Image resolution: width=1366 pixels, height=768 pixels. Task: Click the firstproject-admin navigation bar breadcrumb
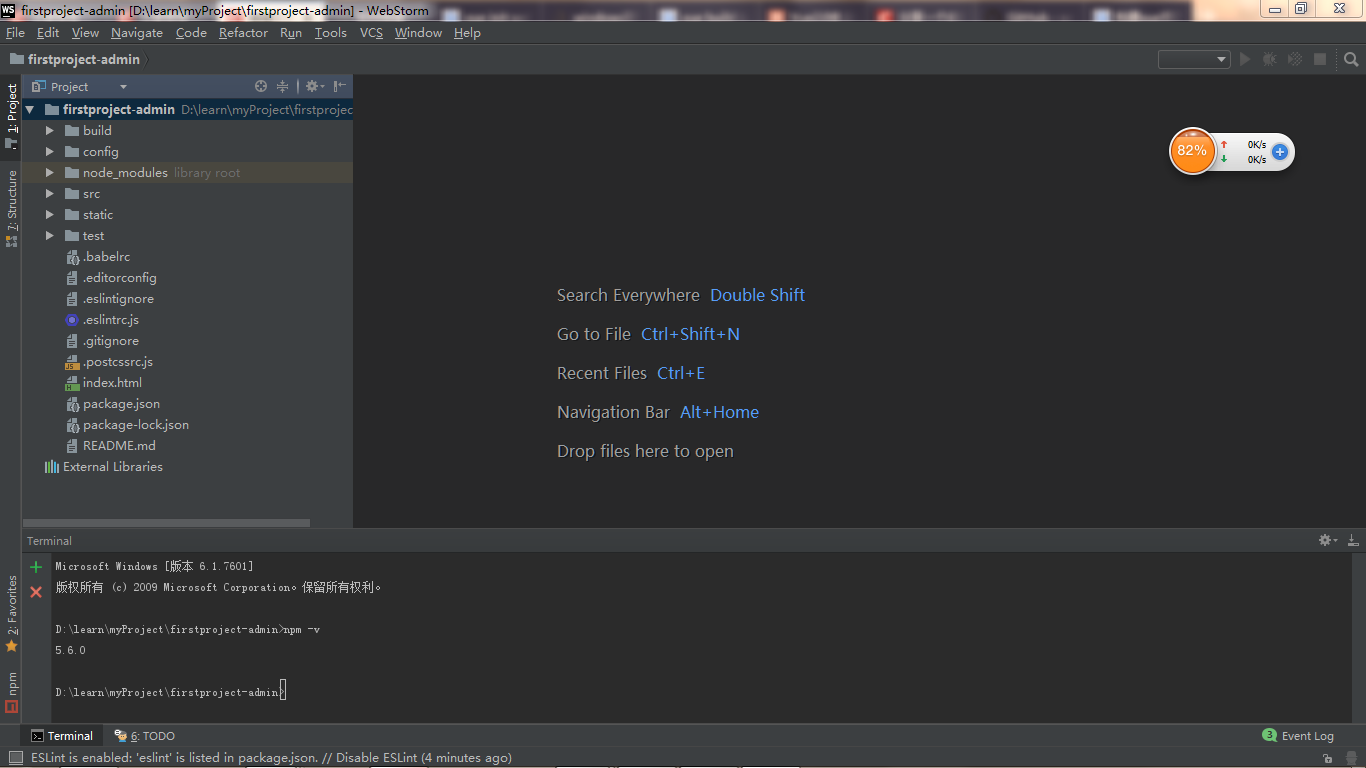(x=75, y=59)
